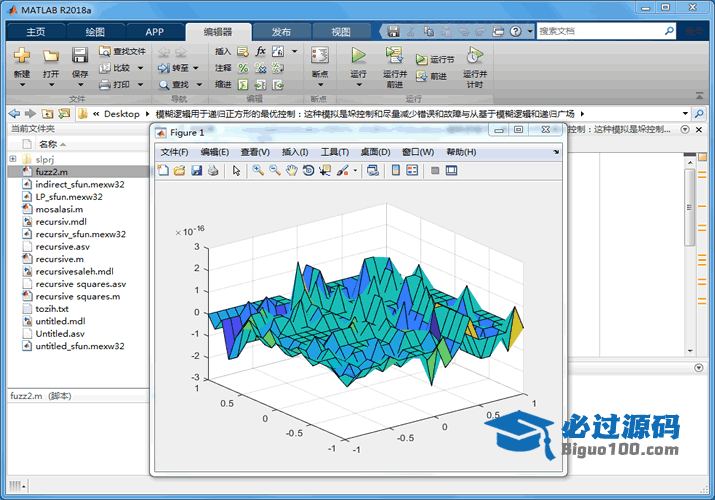Screen dimensions: 715x500
Task: Click the smart indent icon
Action: click(x=243, y=85)
